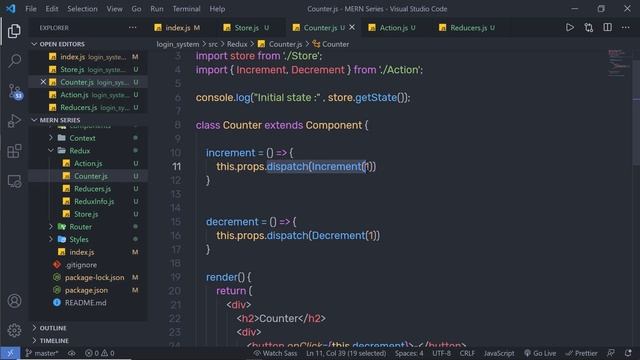Close the Counter.js editor tab
640x360 pixels.
click(352, 27)
